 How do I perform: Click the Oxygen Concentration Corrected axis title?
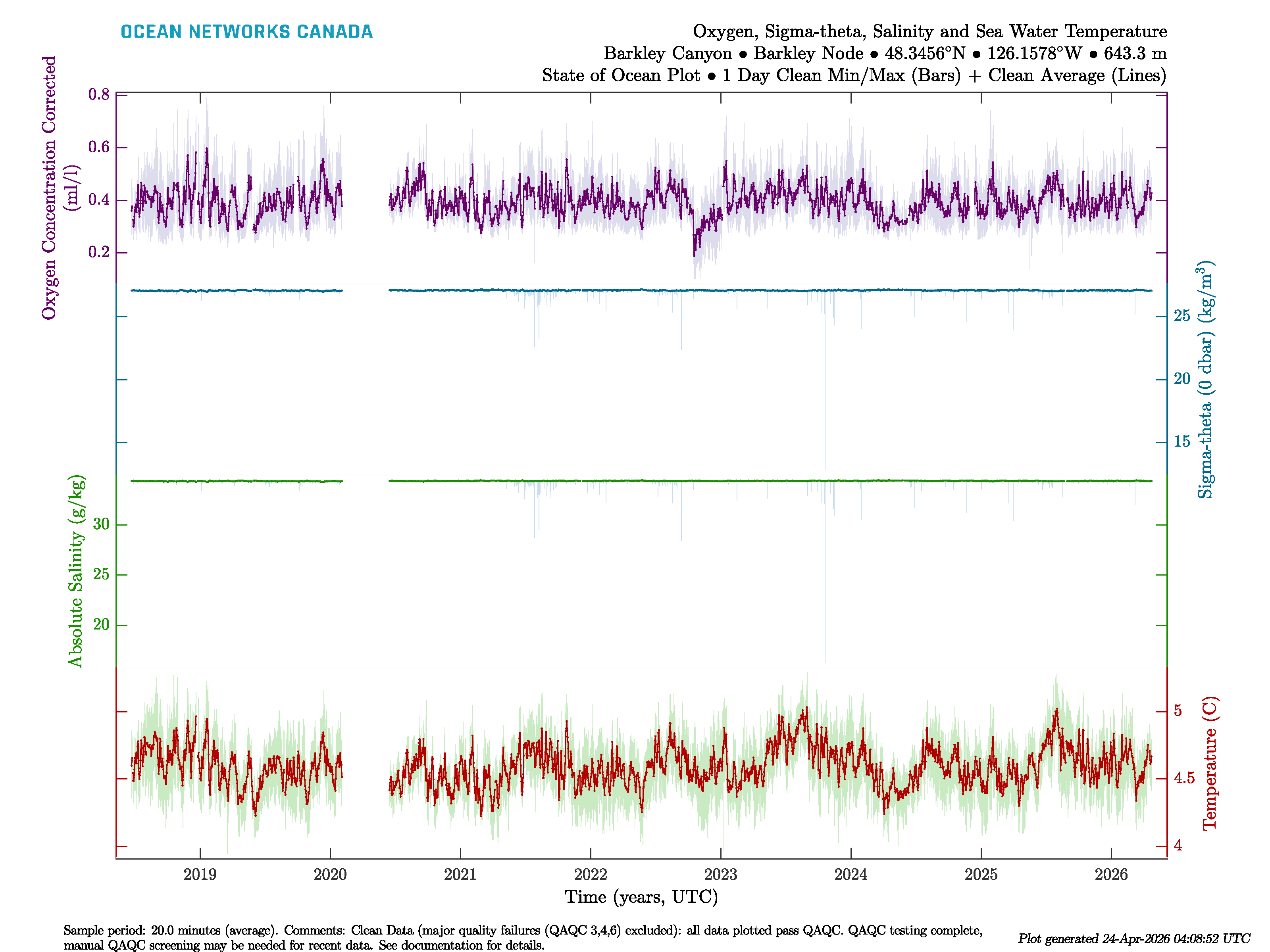pos(49,188)
